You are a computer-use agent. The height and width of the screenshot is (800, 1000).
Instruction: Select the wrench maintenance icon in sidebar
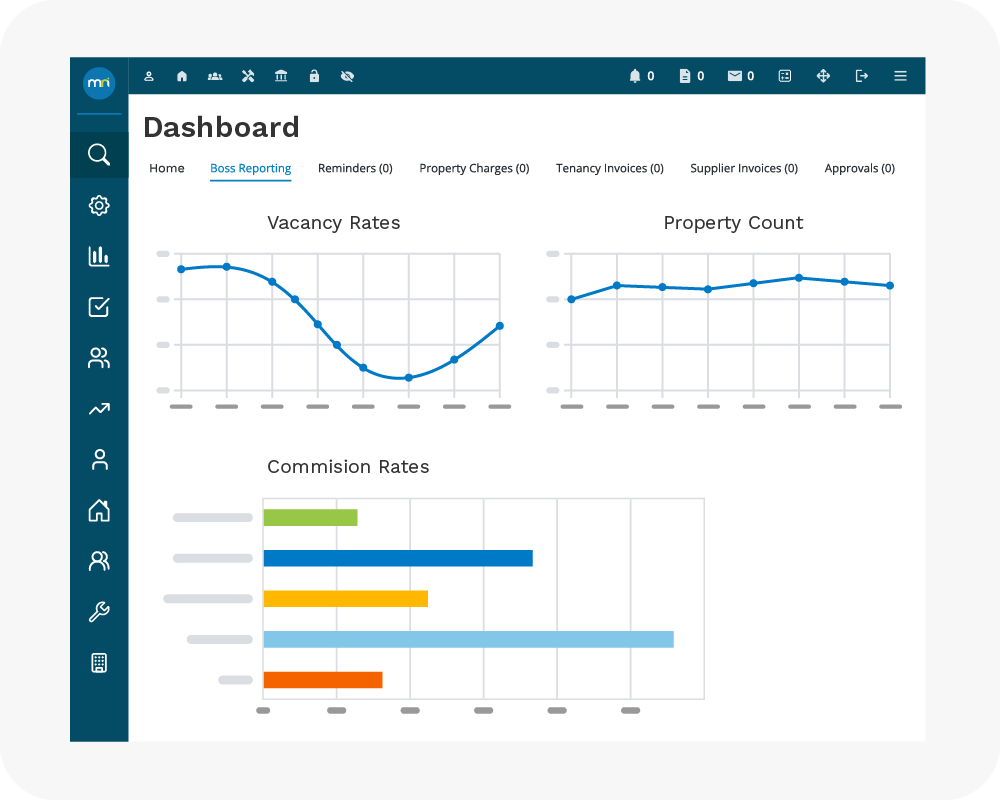click(x=98, y=612)
